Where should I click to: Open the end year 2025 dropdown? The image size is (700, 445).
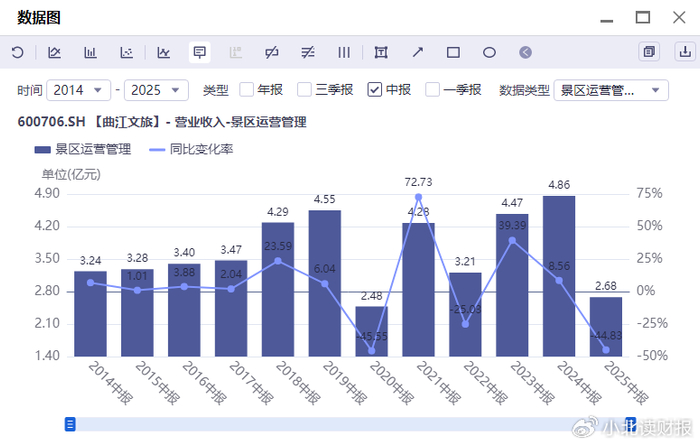(156, 90)
